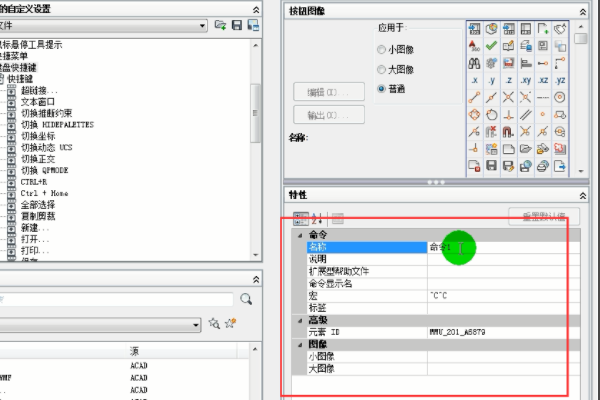Click the icon grid scrollbar down arrow

pyautogui.click(x=581, y=171)
